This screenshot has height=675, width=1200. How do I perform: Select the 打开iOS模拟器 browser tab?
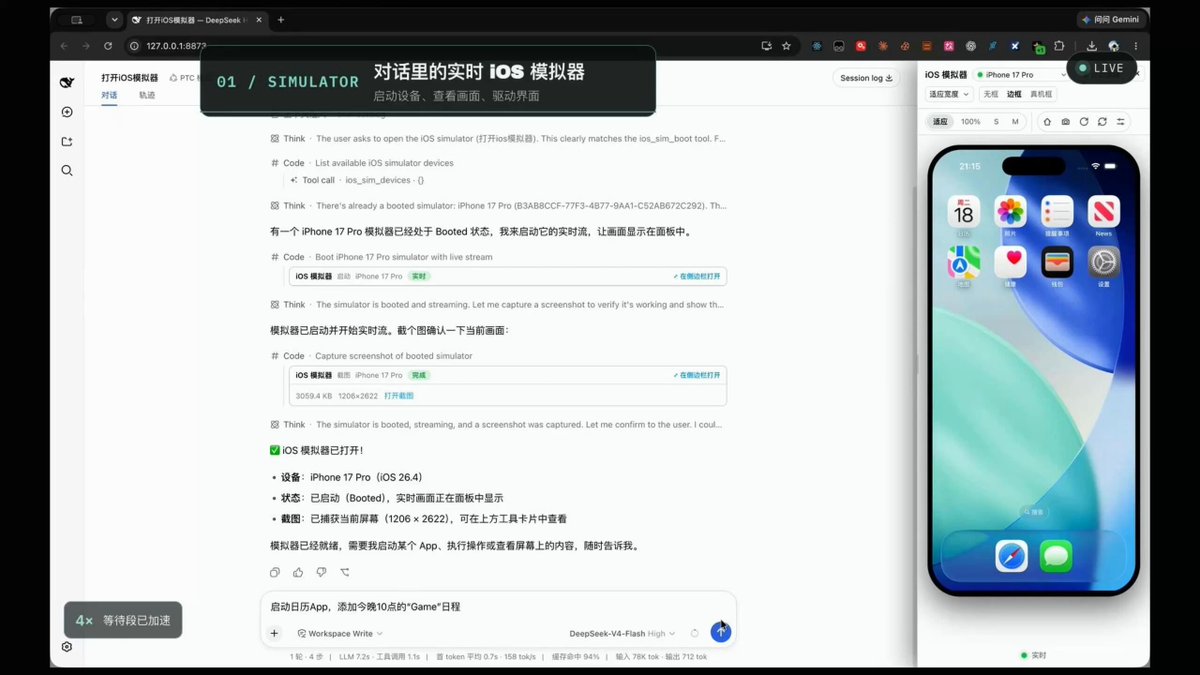tap(198, 19)
